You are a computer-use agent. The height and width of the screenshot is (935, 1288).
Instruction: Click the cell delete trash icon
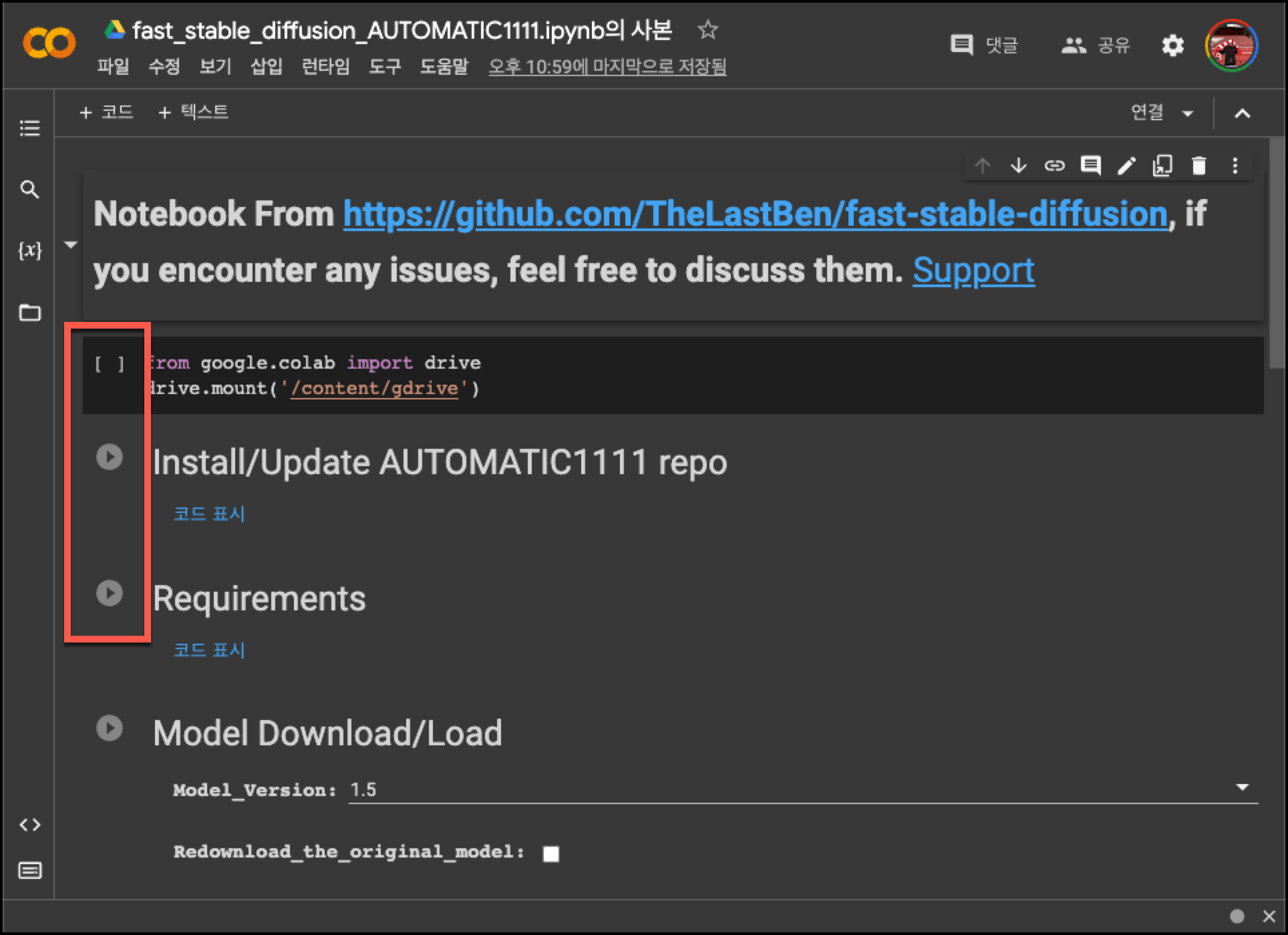1198,165
